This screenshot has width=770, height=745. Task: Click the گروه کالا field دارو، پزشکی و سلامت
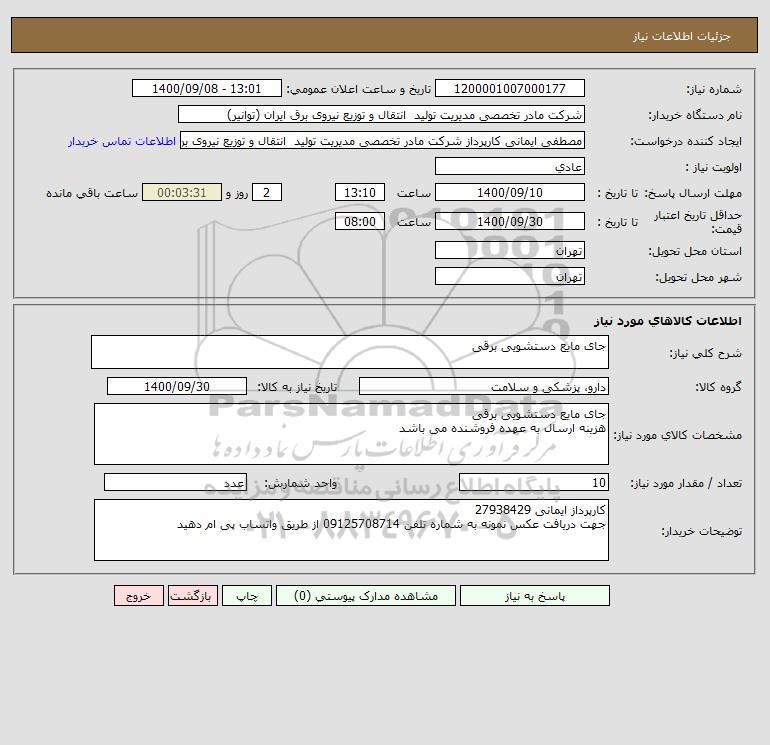pos(484,386)
